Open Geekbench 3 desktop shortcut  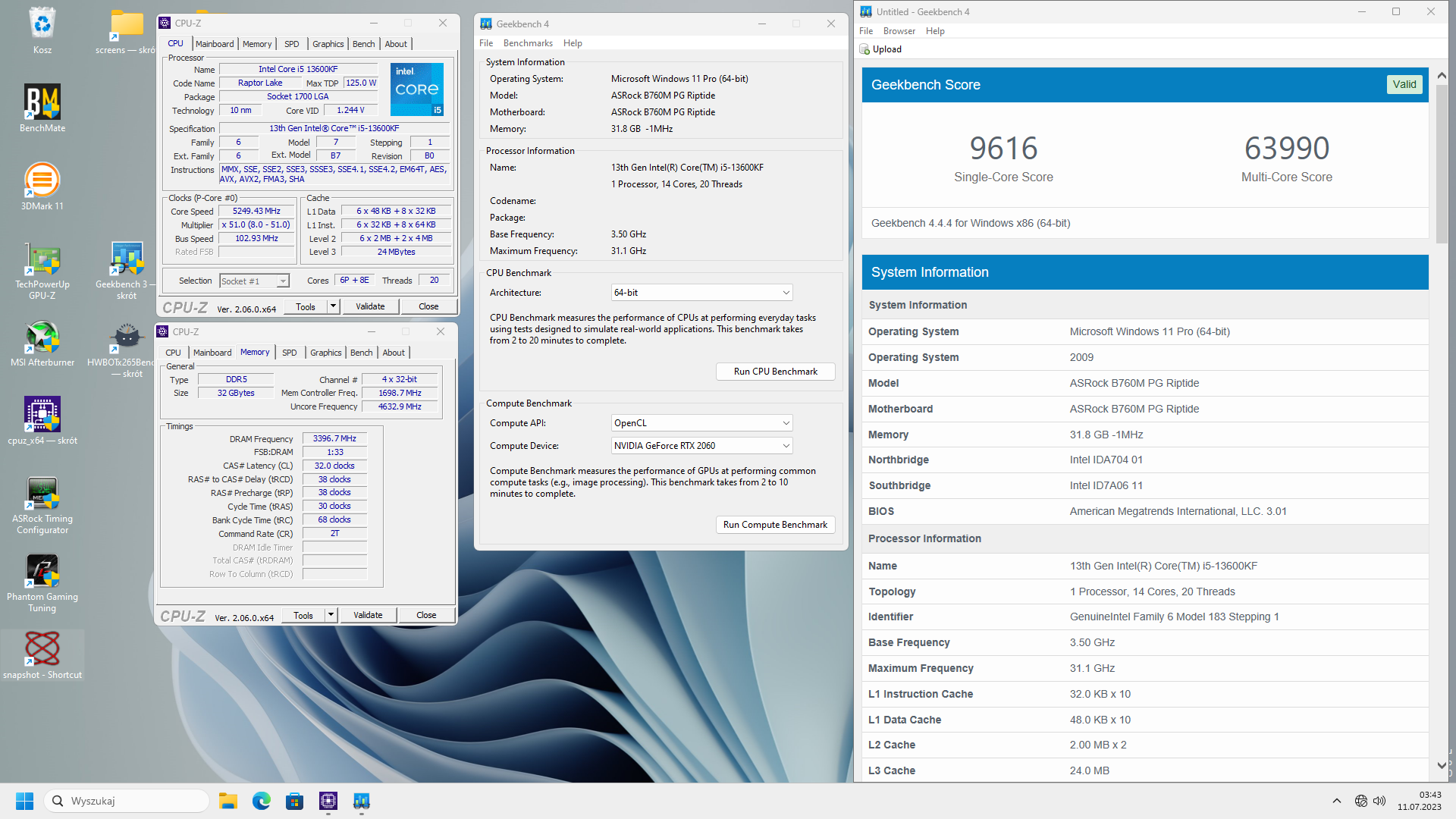click(126, 271)
